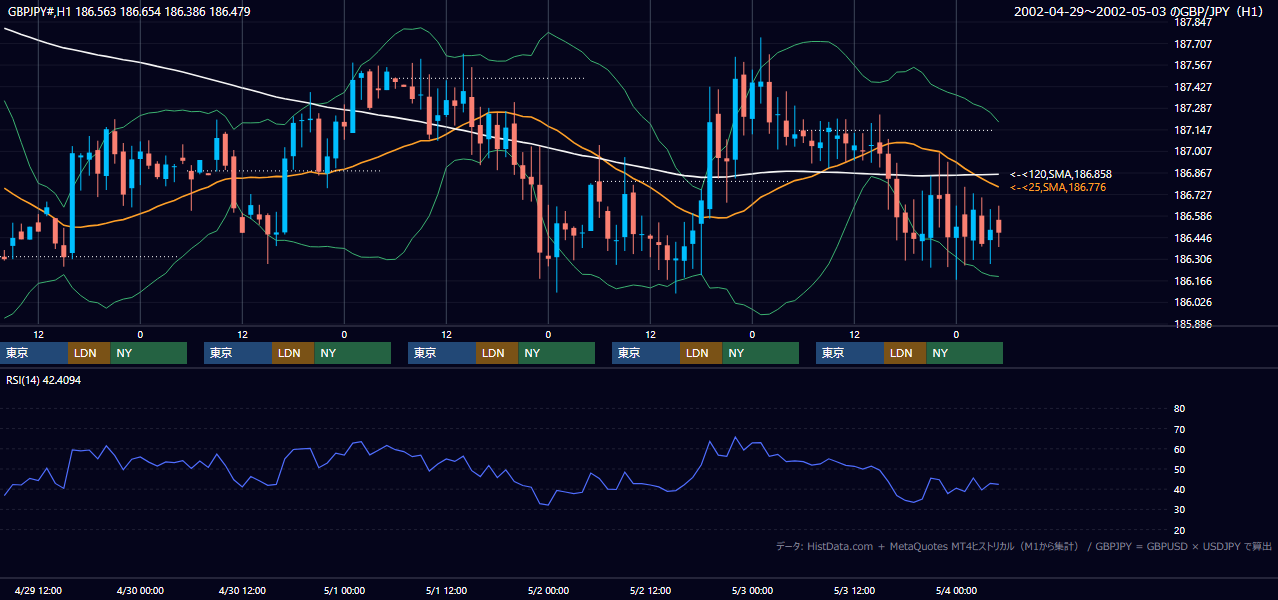The height and width of the screenshot is (600, 1278).
Task: Click price axis value 186.306
Action: tap(1192, 259)
